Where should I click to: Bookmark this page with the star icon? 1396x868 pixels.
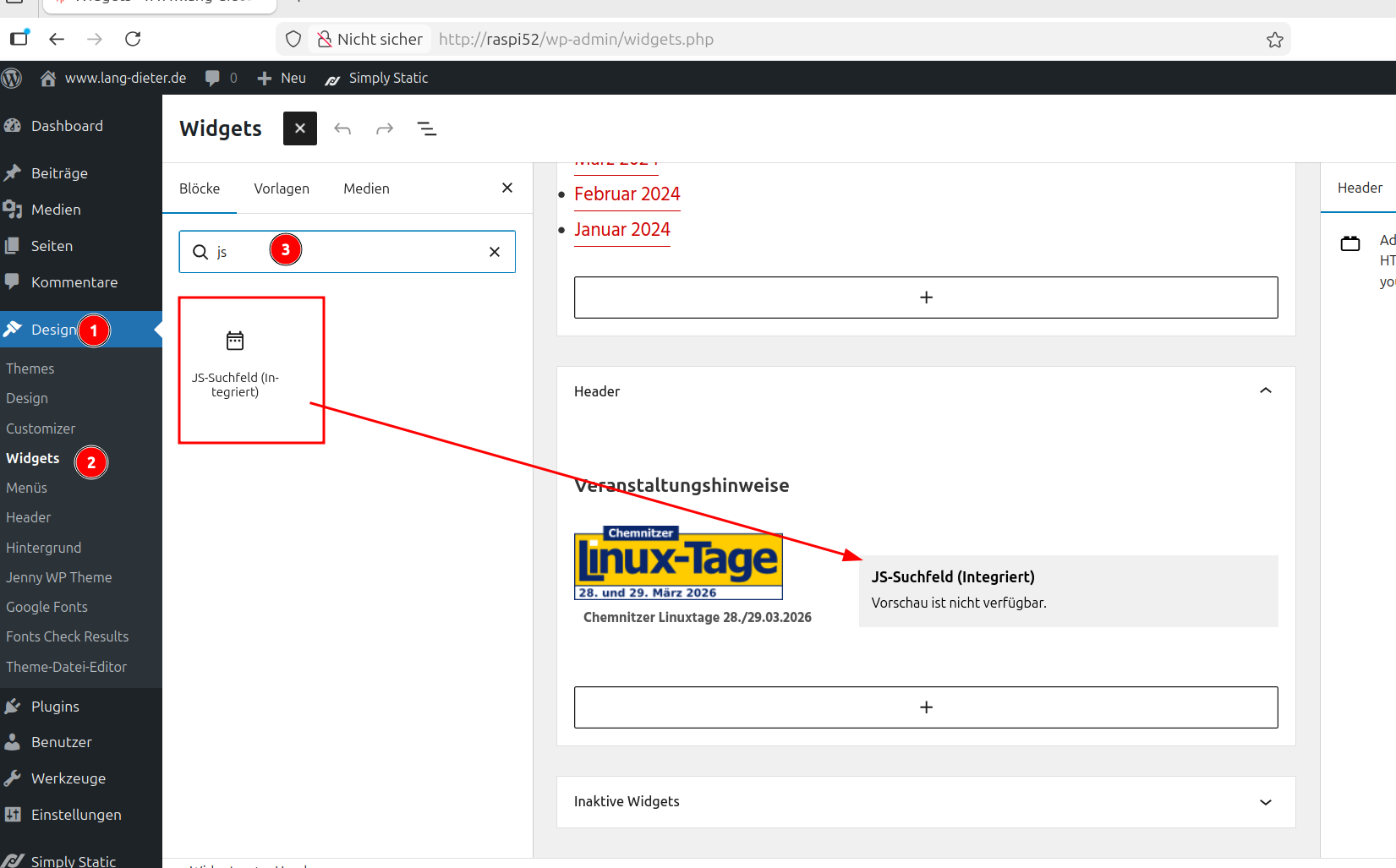pyautogui.click(x=1274, y=40)
